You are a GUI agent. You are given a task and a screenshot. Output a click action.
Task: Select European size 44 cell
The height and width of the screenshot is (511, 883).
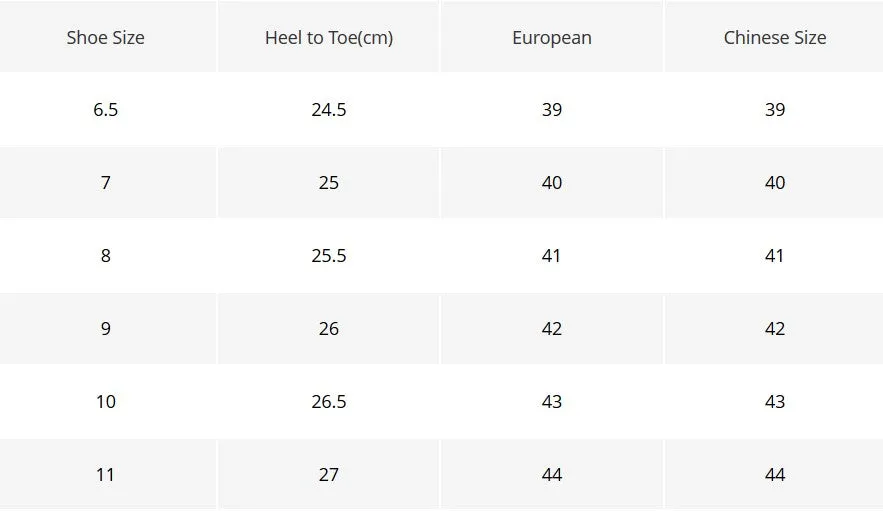[x=552, y=474]
